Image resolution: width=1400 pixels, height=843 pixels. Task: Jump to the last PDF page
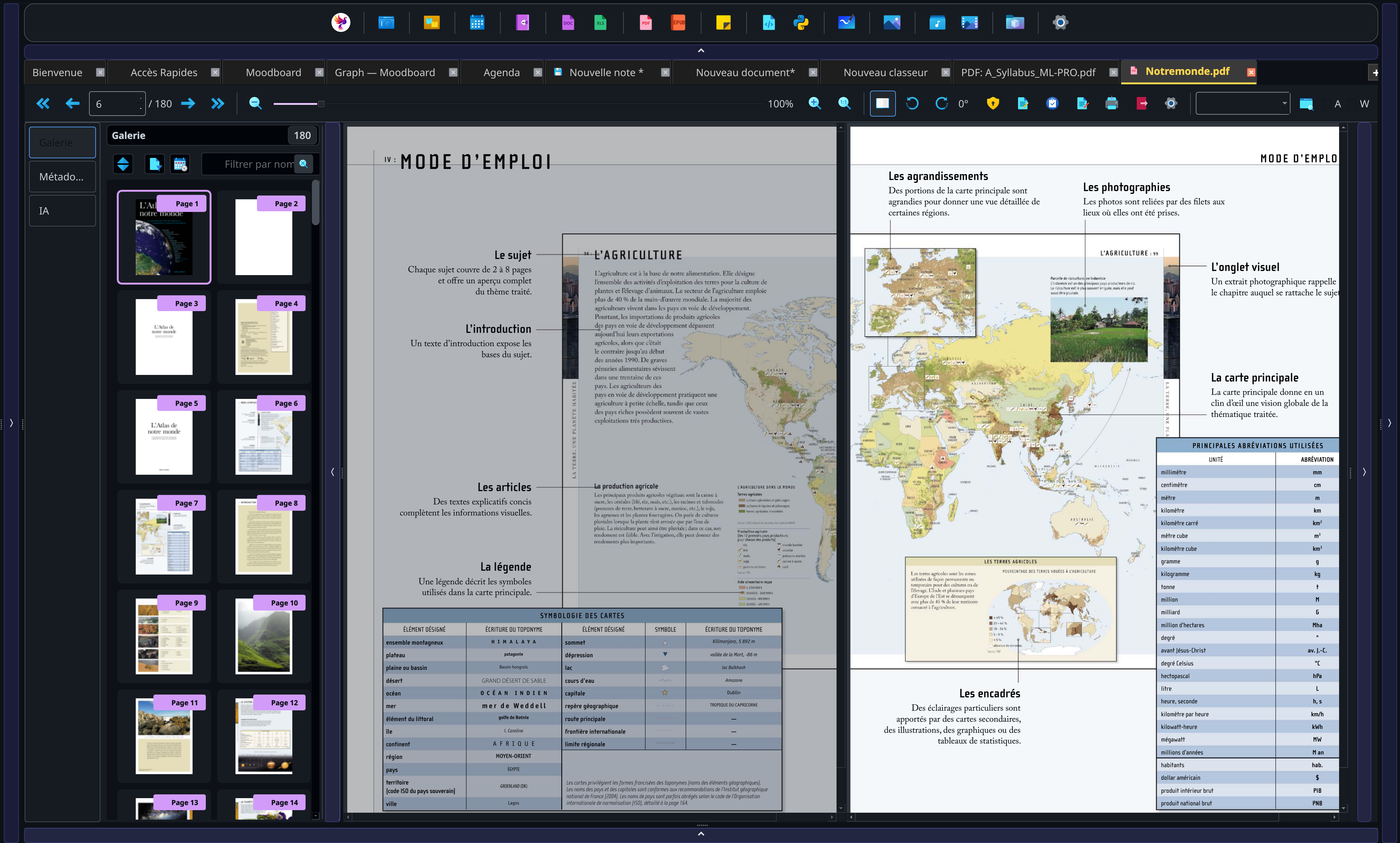point(217,103)
